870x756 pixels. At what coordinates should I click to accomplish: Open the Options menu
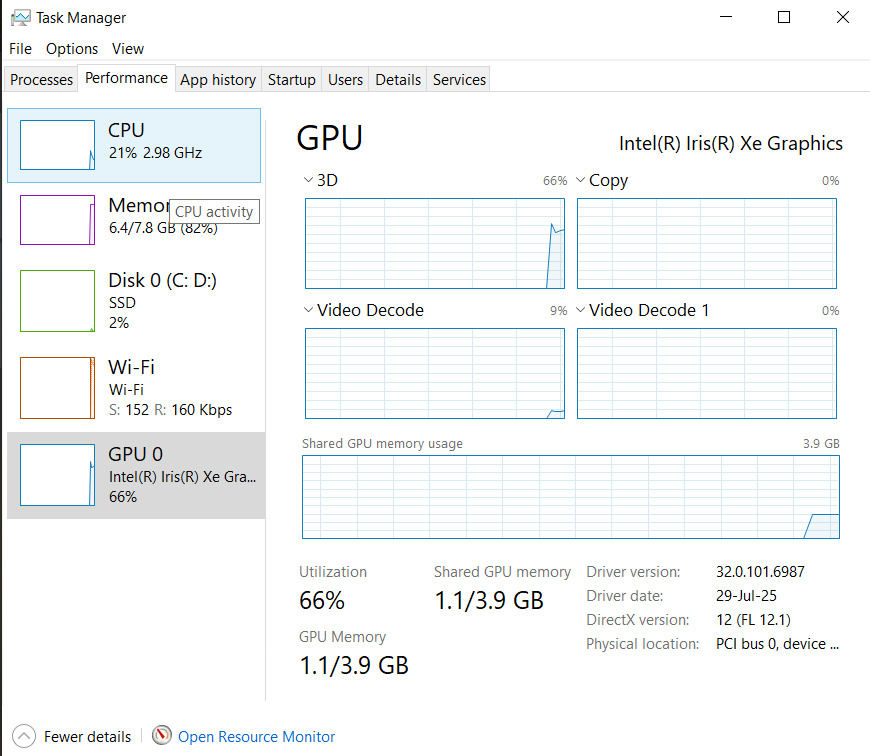(x=72, y=49)
